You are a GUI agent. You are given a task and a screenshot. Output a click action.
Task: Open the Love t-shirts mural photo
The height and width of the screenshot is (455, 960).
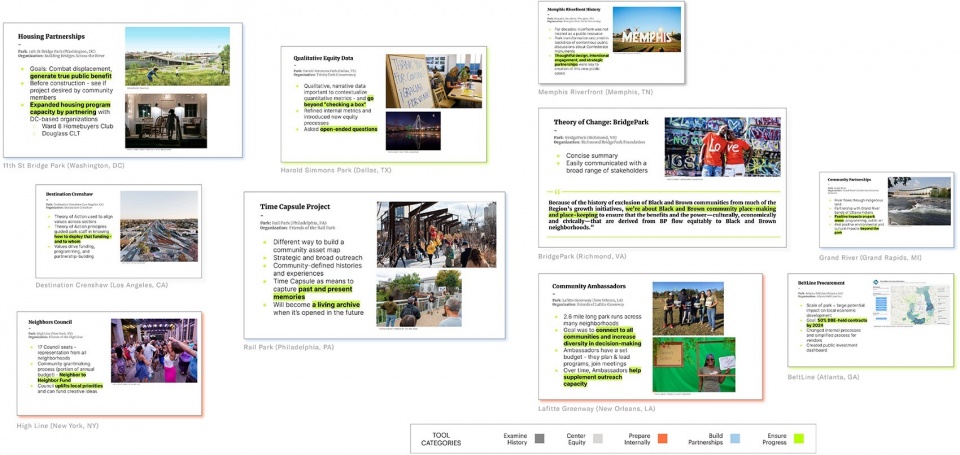pyautogui.click(x=722, y=147)
